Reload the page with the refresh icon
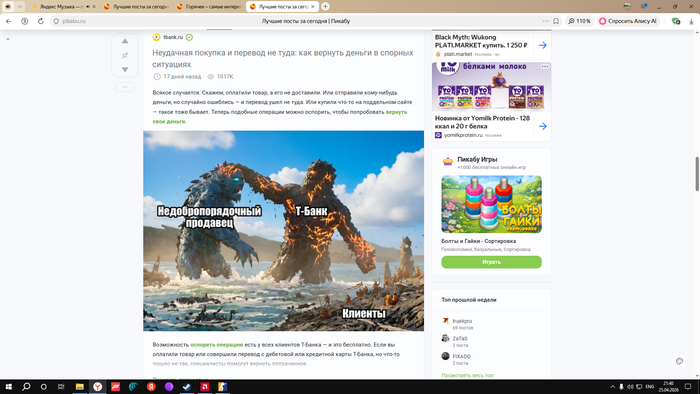Viewport: 700px width, 394px height. (41, 21)
